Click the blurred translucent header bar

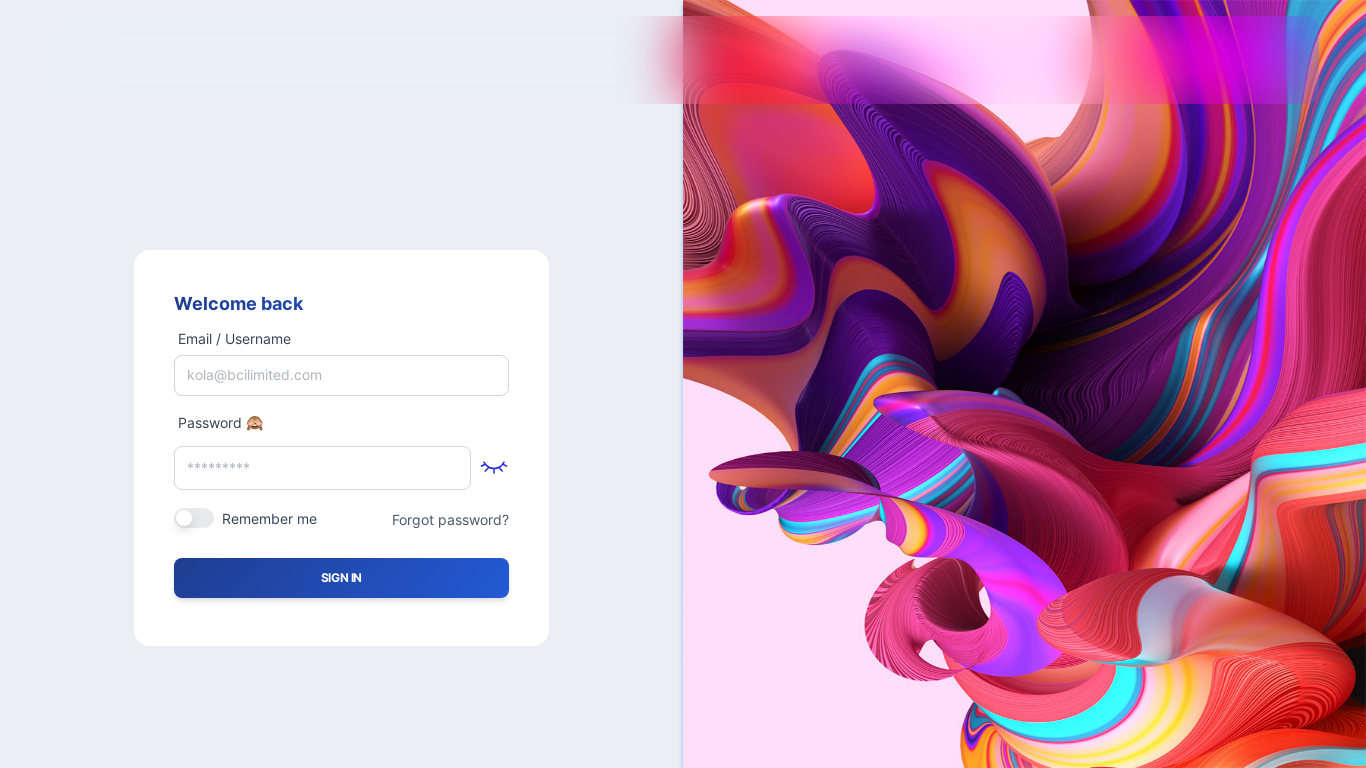(x=683, y=60)
